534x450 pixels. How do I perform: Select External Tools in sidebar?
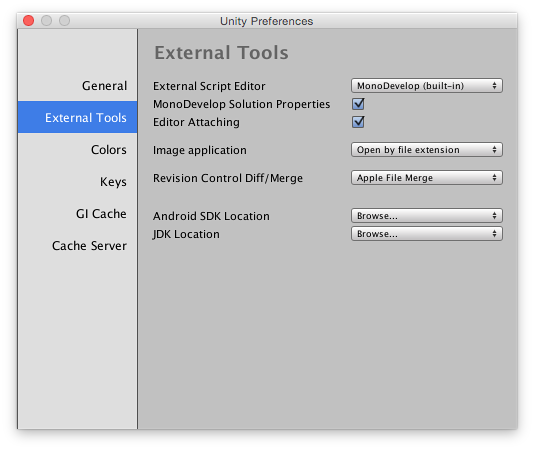(x=78, y=117)
